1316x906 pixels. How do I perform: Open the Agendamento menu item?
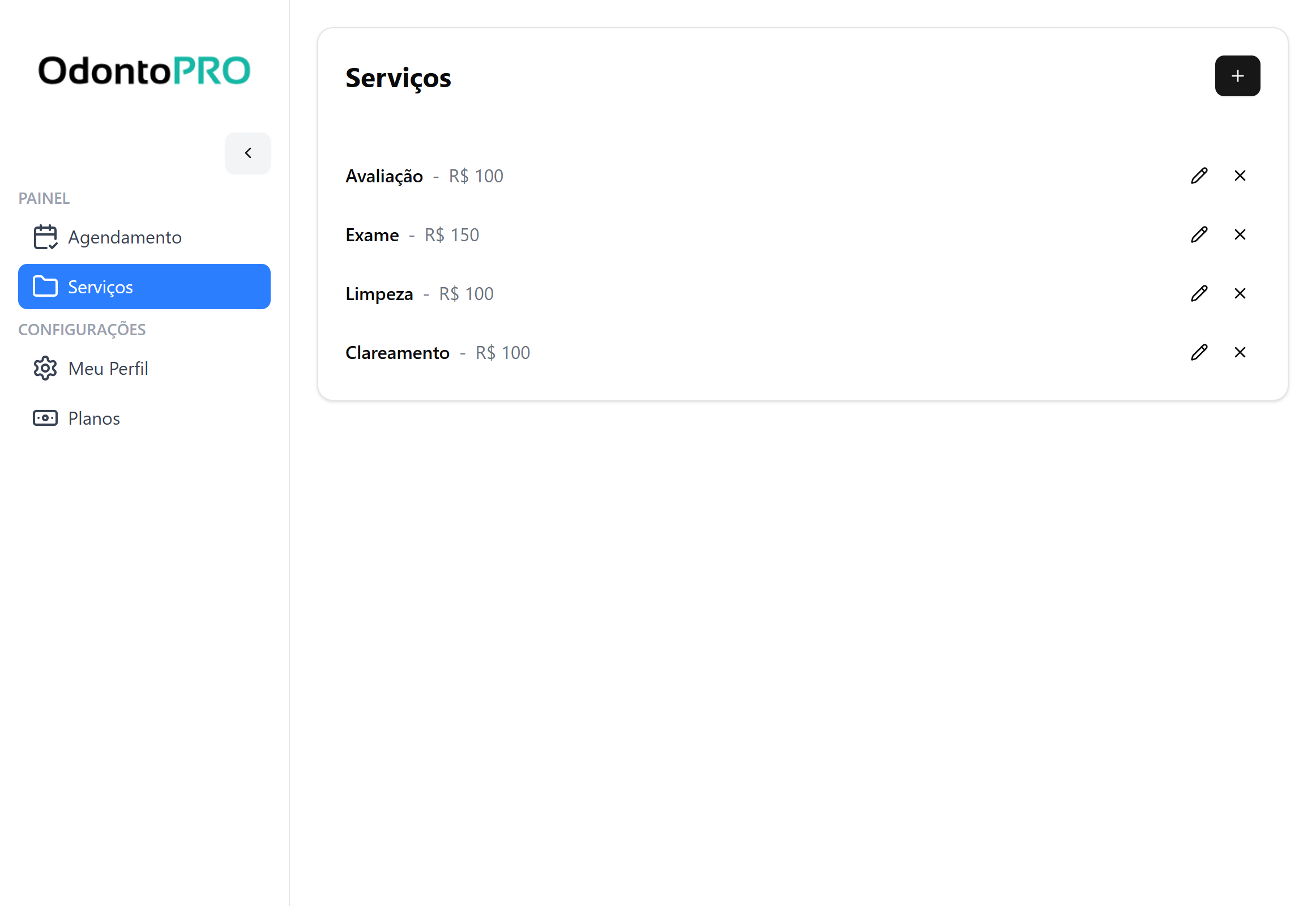click(x=125, y=237)
